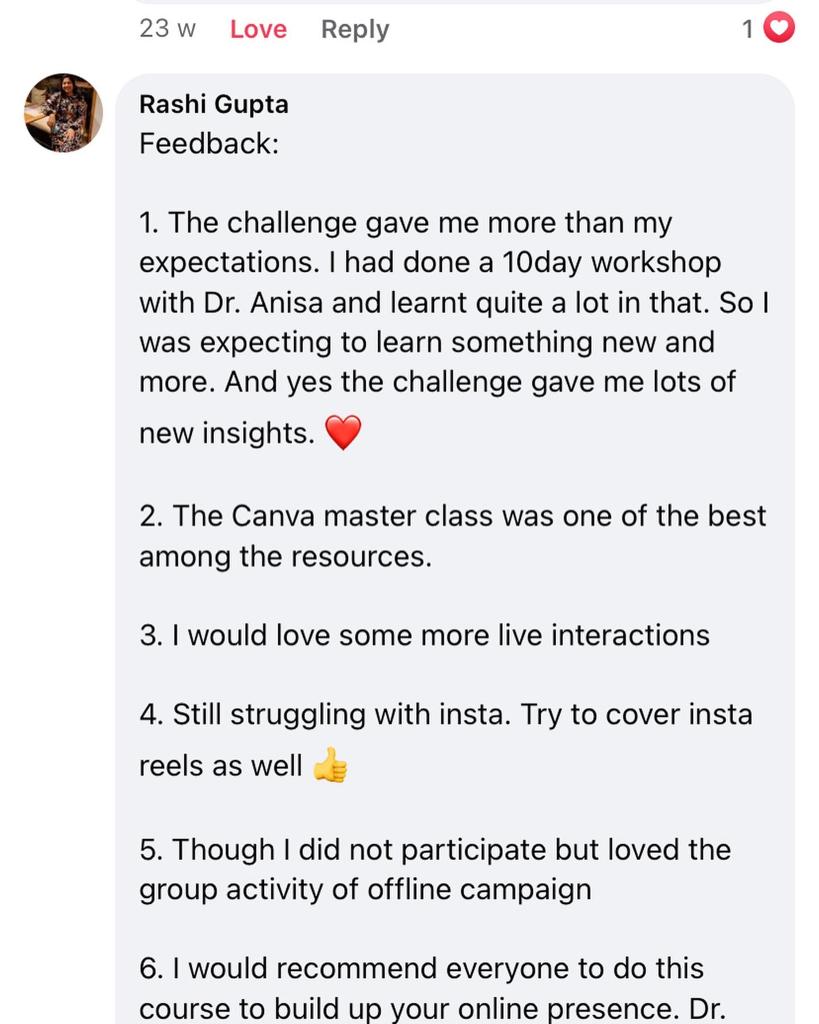Click the thumbs-up emoji after reels as well
The image size is (819, 1024).
330,767
